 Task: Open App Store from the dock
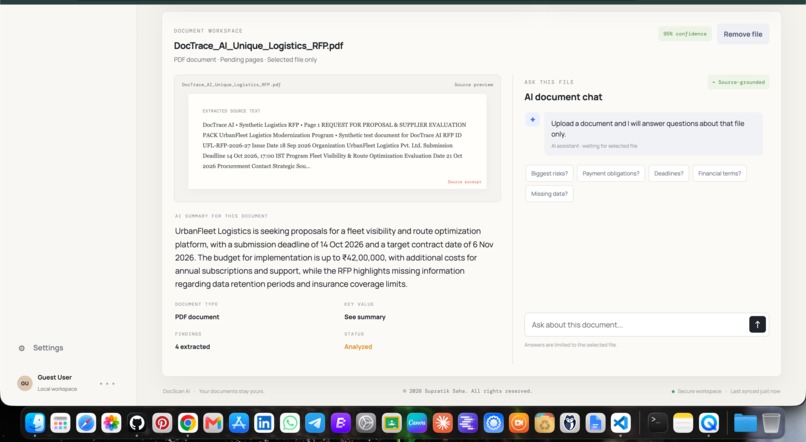tap(239, 423)
